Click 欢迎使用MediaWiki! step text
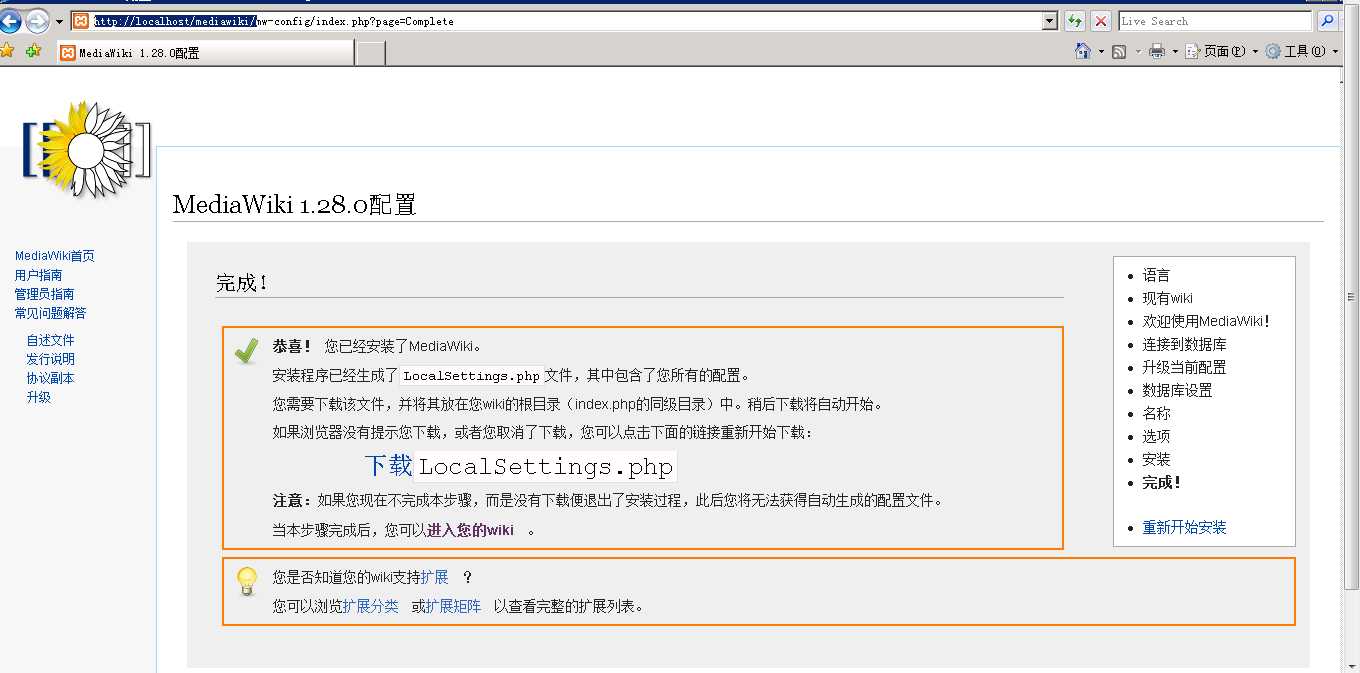This screenshot has height=673, width=1360. [x=1206, y=321]
